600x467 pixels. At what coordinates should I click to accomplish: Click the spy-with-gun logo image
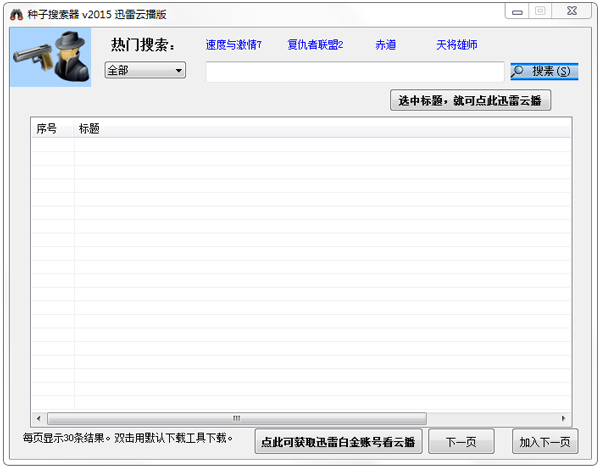[x=43, y=58]
